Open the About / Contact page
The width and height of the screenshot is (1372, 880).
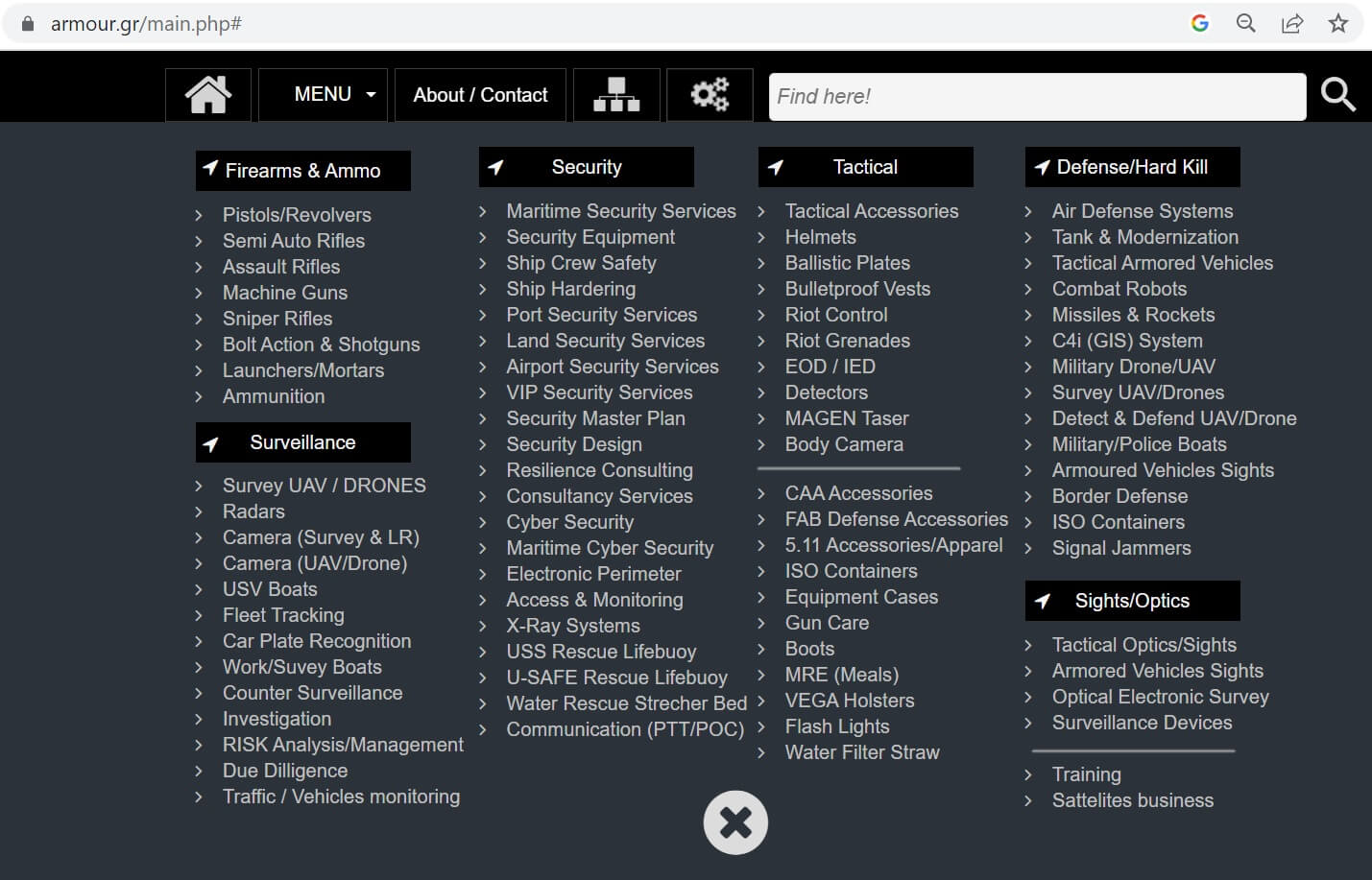pos(480,95)
